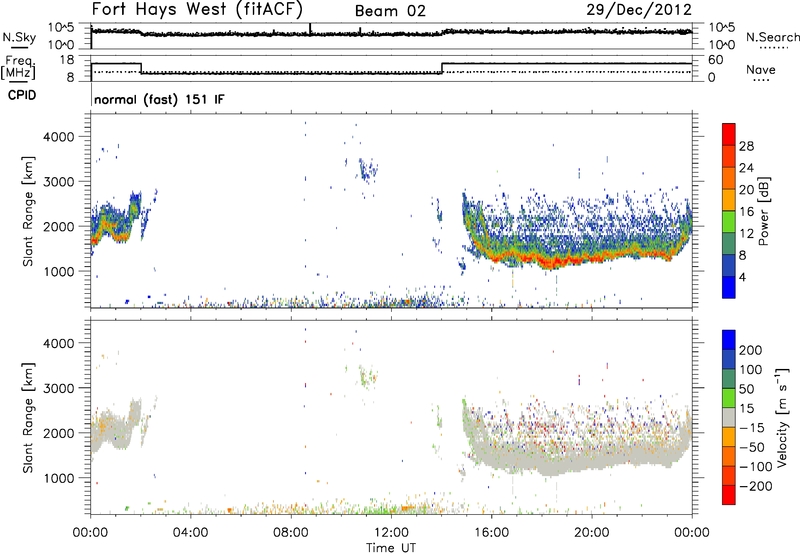Pick the bright blue swatch above 200 velocity

click(x=729, y=340)
